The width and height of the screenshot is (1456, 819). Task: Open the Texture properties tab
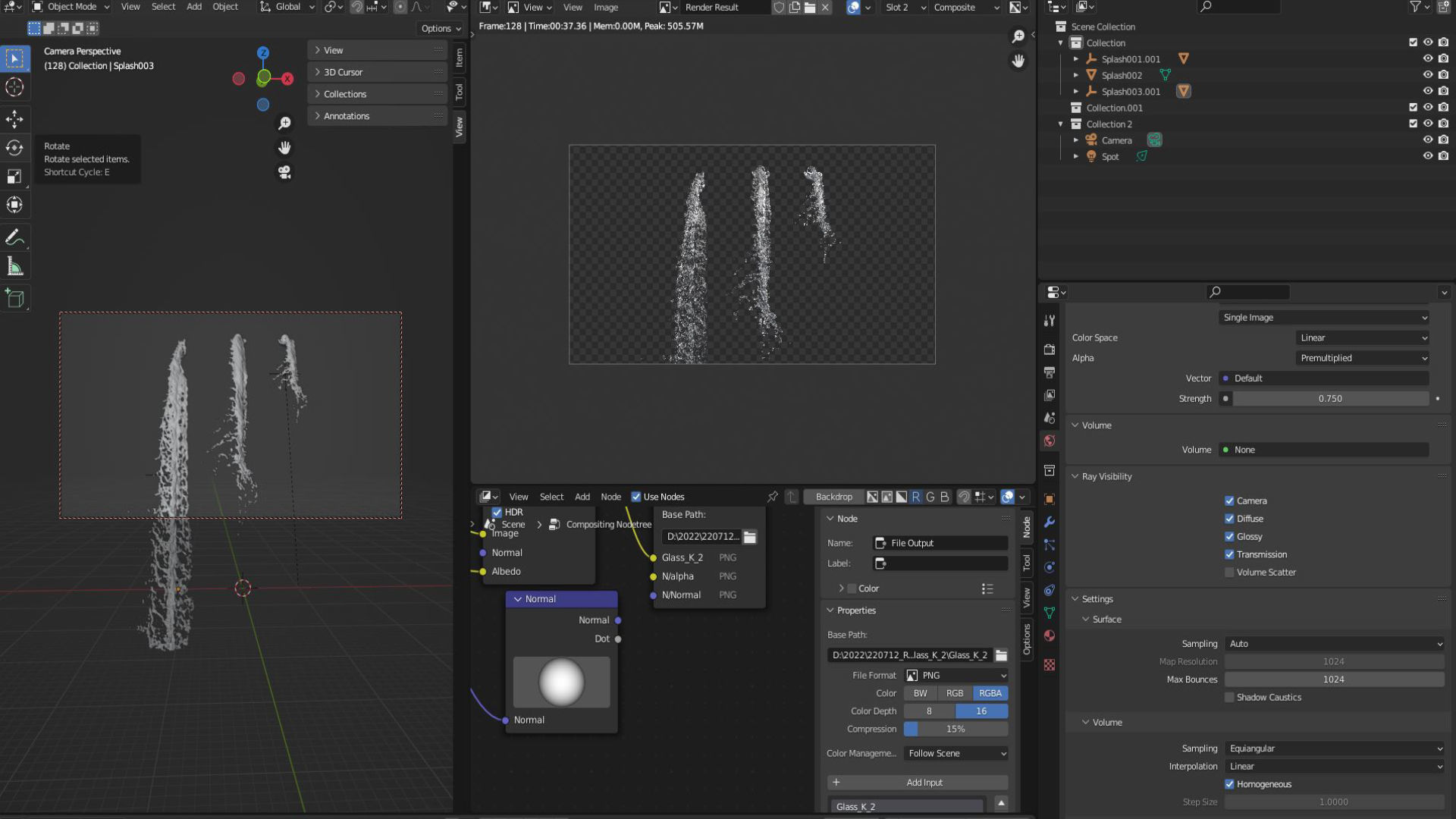pyautogui.click(x=1050, y=665)
